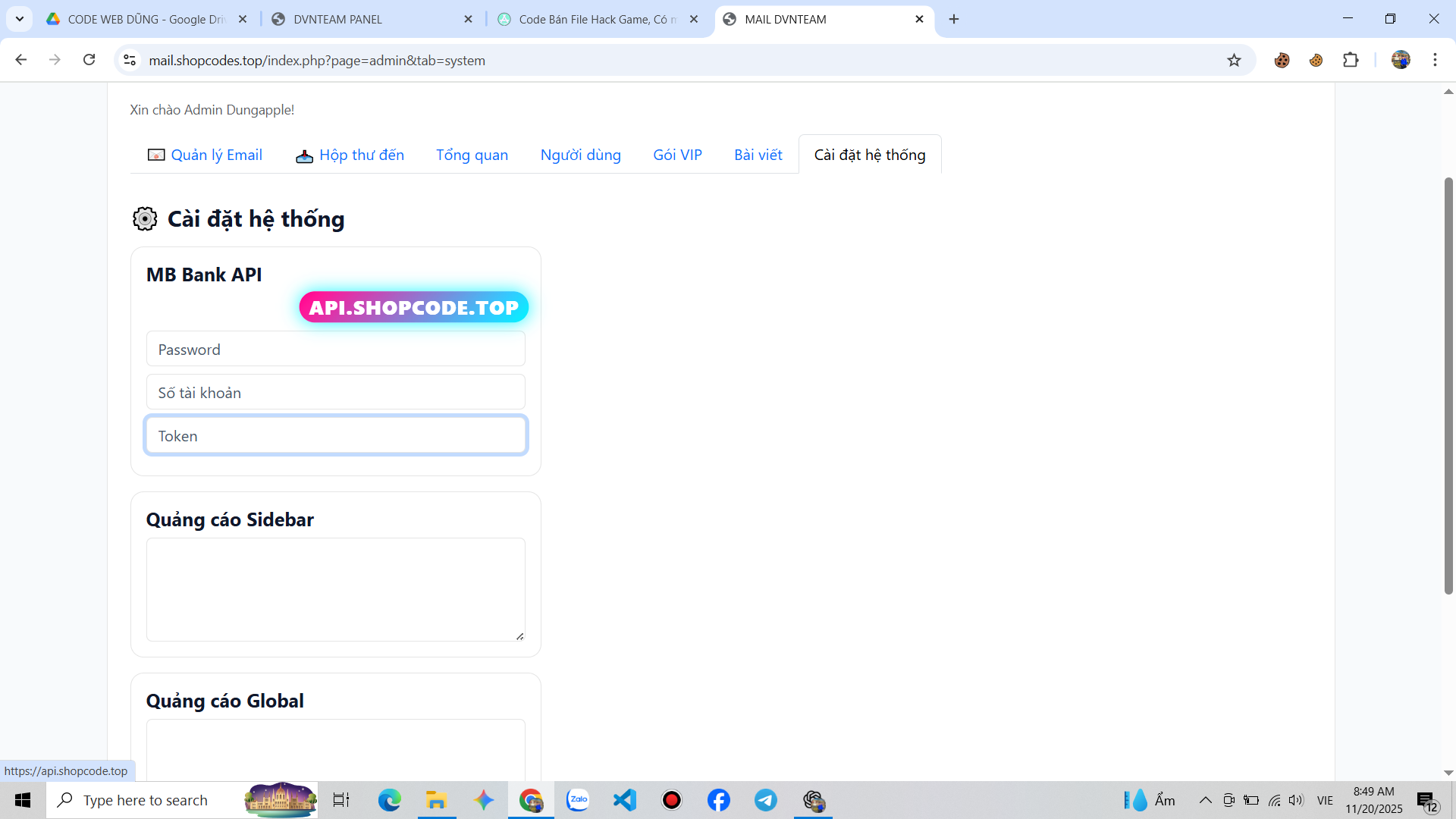Switch to the DVNTEAM PANEL browser tab
The width and height of the screenshot is (1456, 819).
tap(372, 19)
